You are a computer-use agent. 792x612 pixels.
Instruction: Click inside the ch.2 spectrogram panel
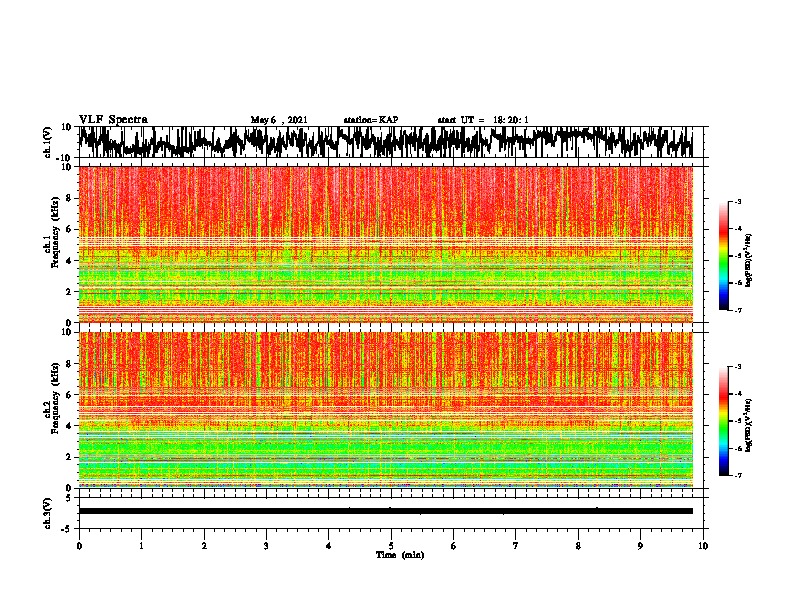point(385,410)
